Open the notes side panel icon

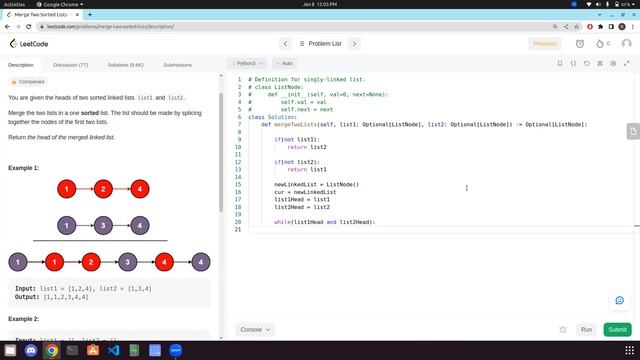[x=633, y=131]
